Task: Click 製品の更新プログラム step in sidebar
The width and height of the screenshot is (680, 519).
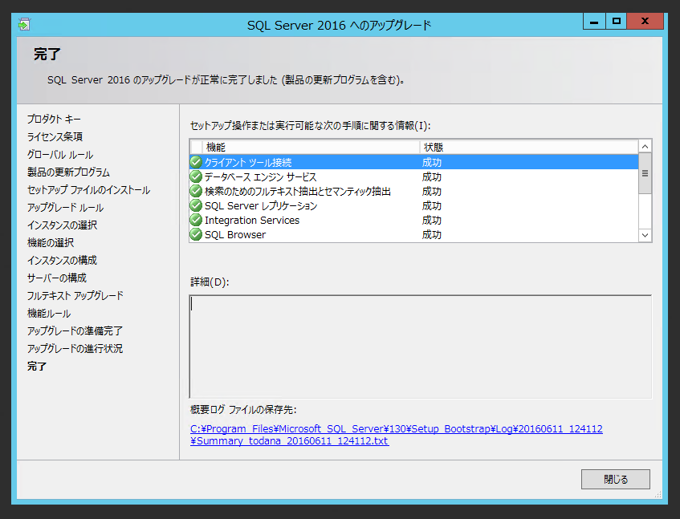Action: point(69,172)
